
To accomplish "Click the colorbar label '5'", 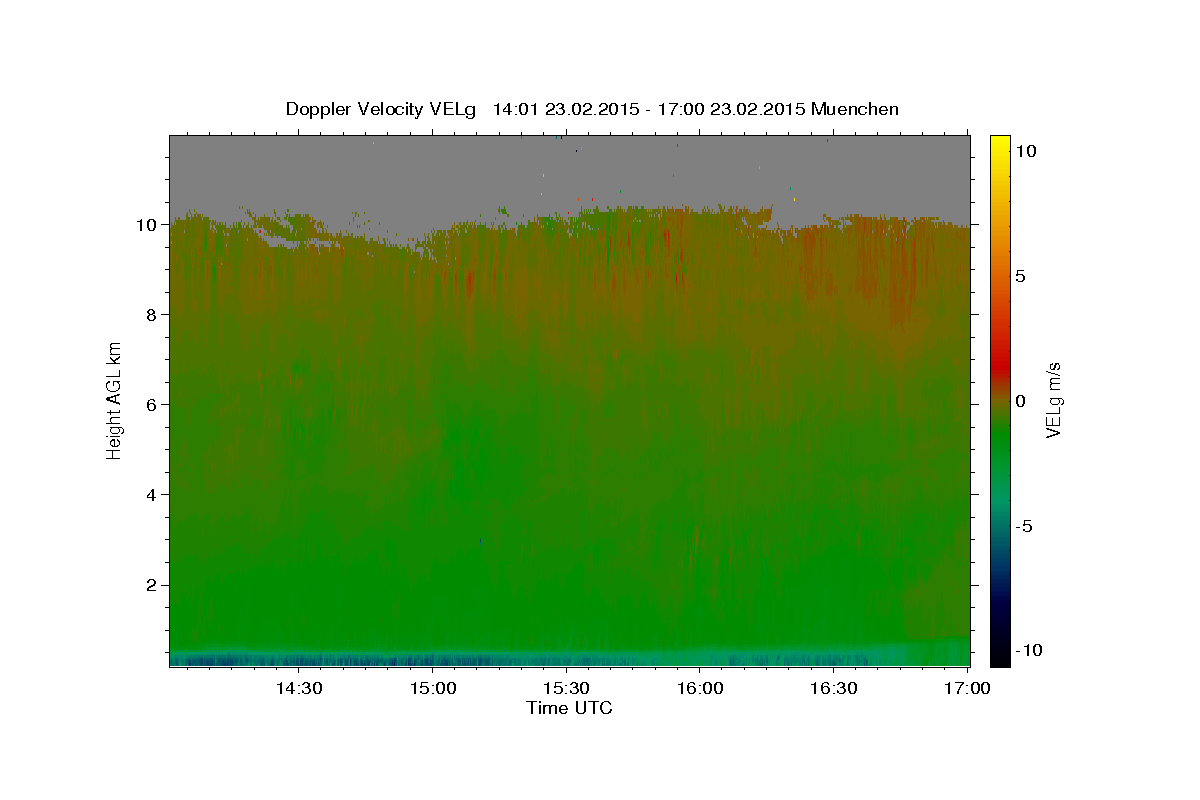I will [1020, 276].
